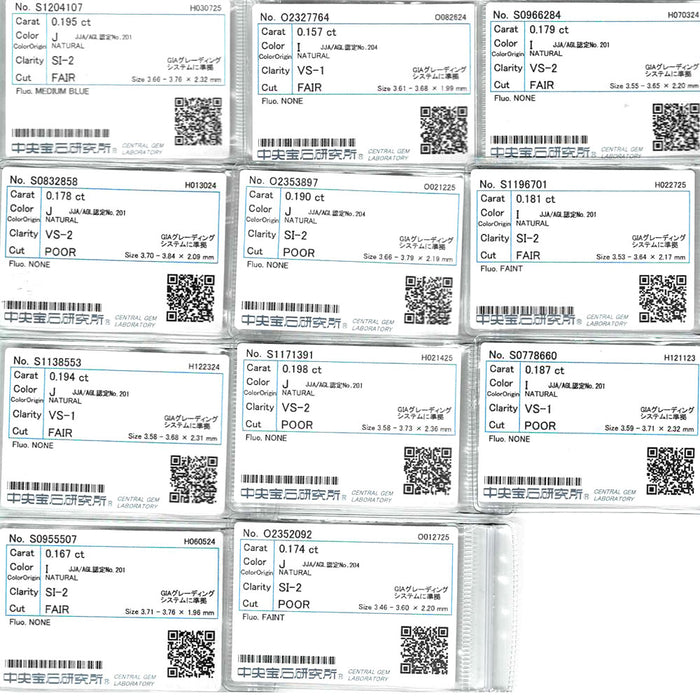700x700 pixels.
Task: Click cut grade "POOR" on card S0778660
Action: click(x=540, y=426)
